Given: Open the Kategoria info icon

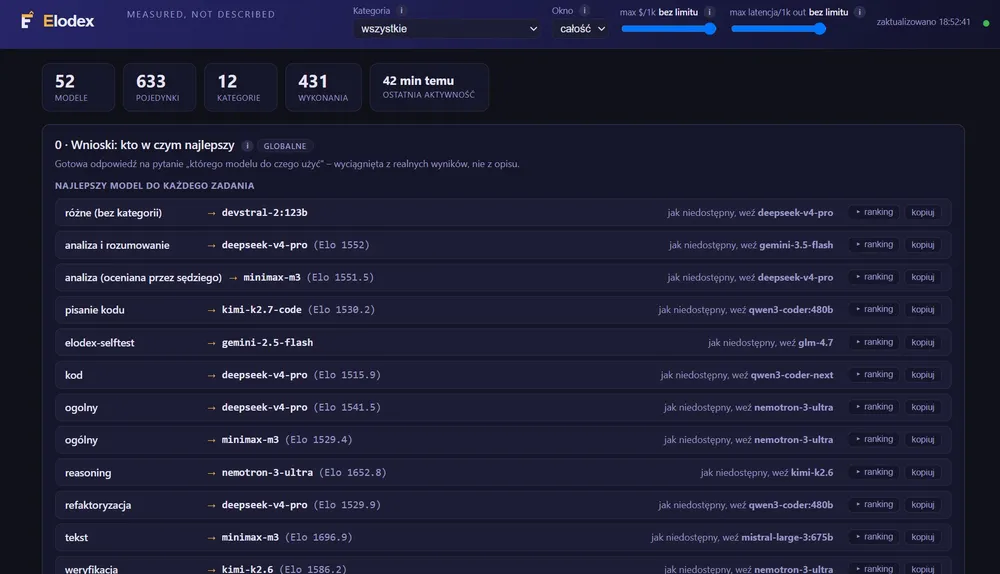Looking at the screenshot, I should (x=401, y=10).
